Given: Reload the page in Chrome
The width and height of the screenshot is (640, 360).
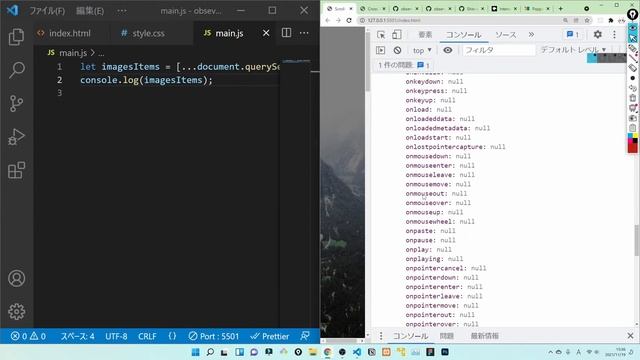Looking at the screenshot, I should [x=349, y=20].
